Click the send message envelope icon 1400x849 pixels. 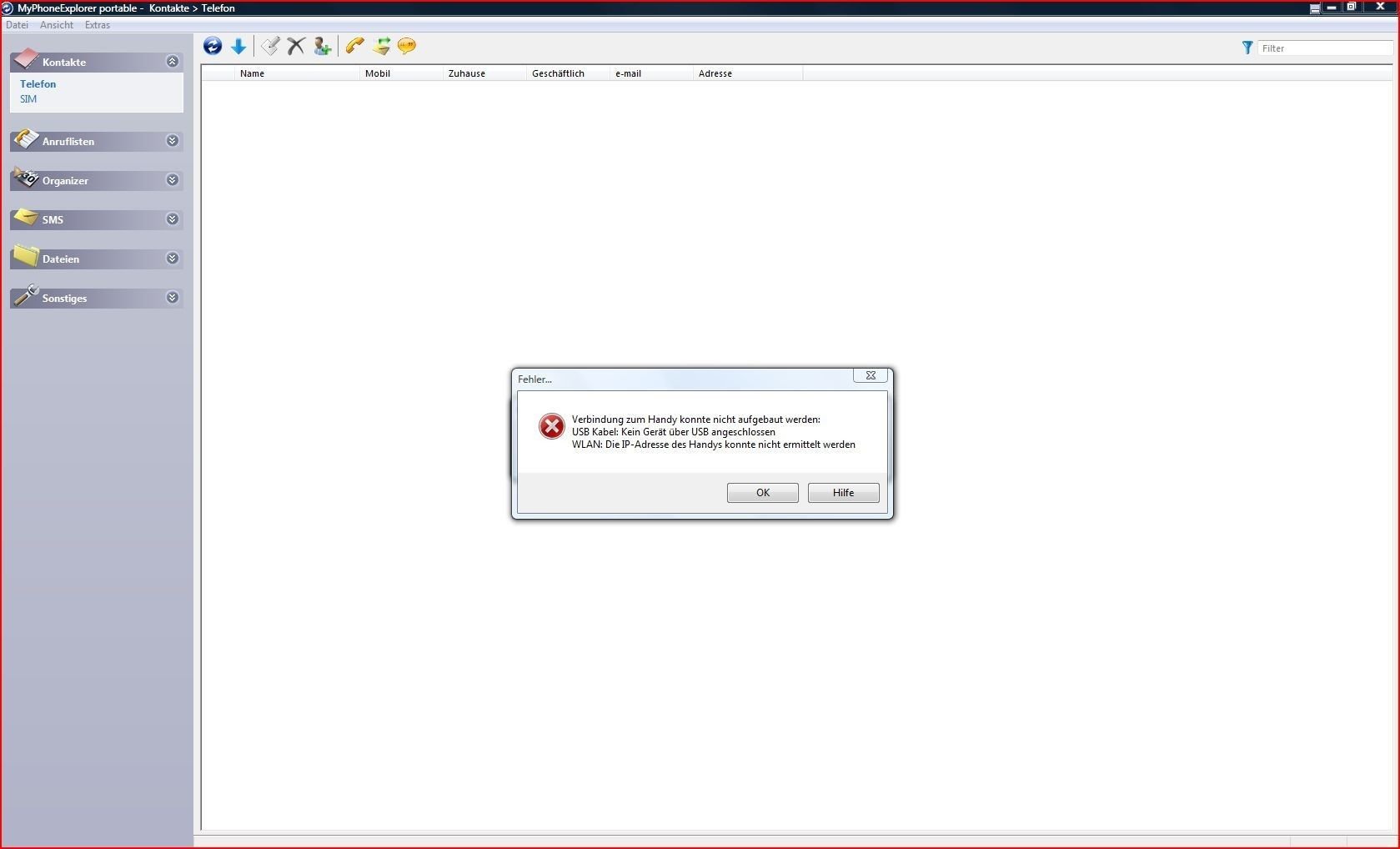(382, 46)
